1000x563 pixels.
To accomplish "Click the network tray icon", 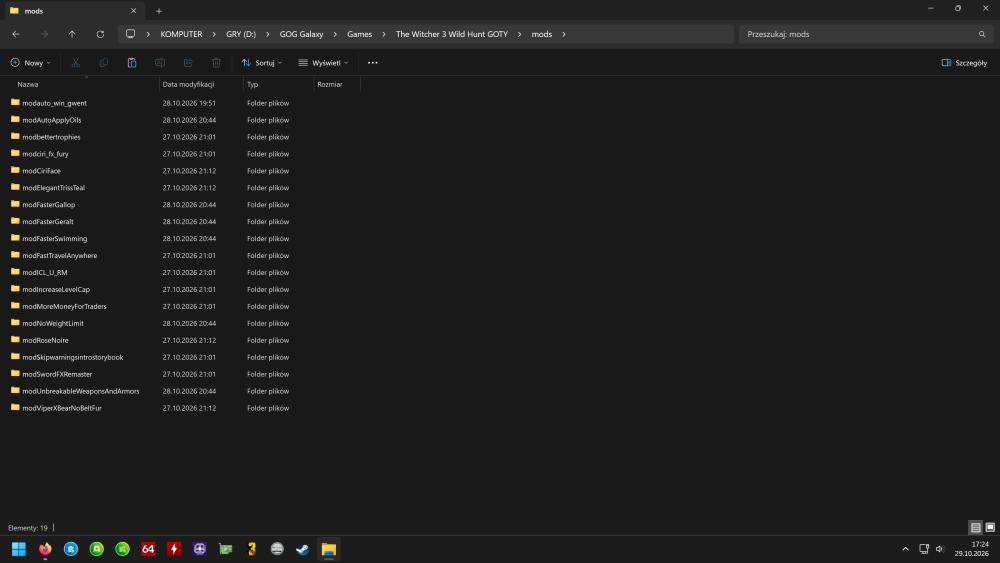I will (x=923, y=549).
